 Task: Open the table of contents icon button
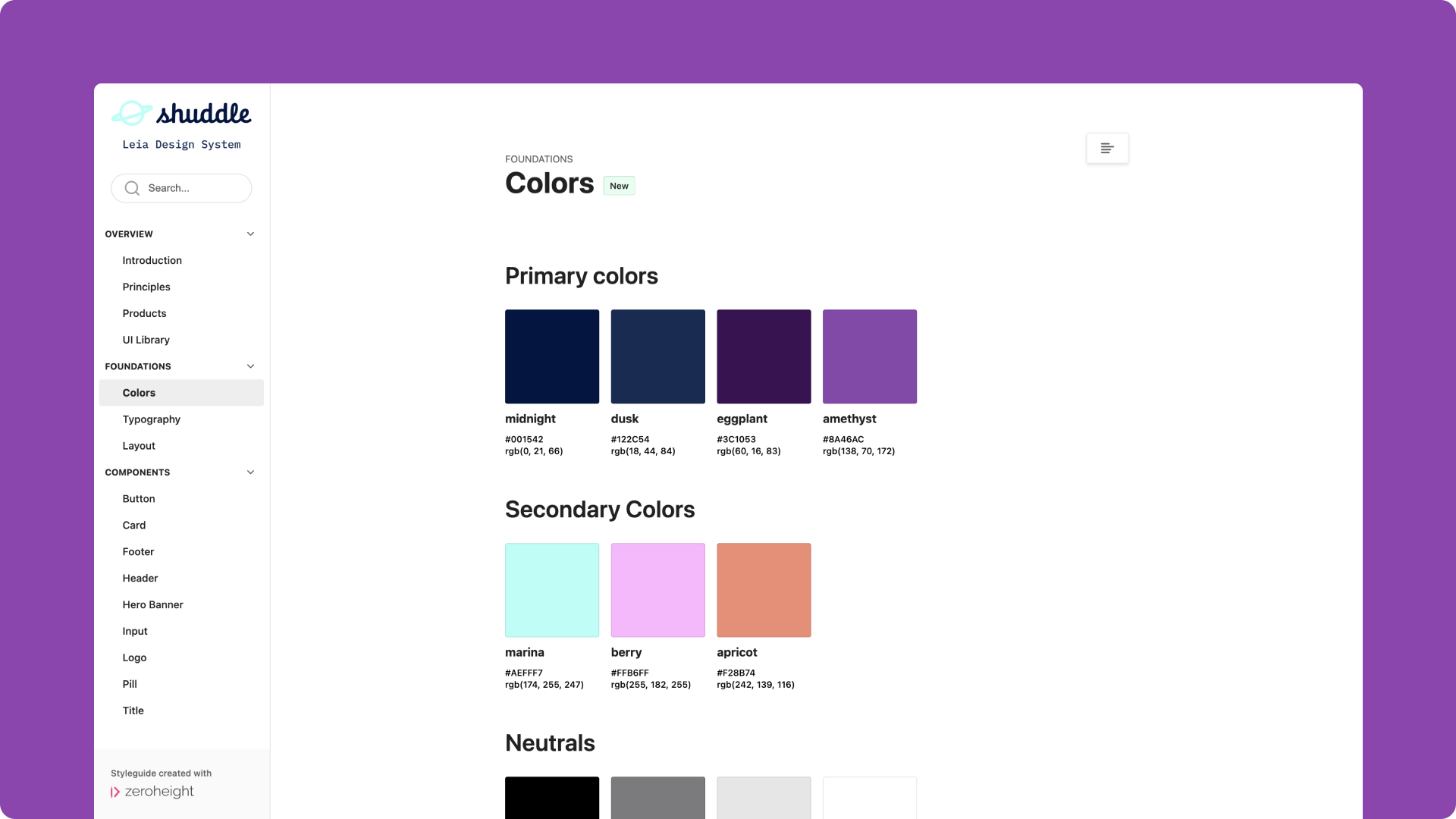coord(1107,148)
